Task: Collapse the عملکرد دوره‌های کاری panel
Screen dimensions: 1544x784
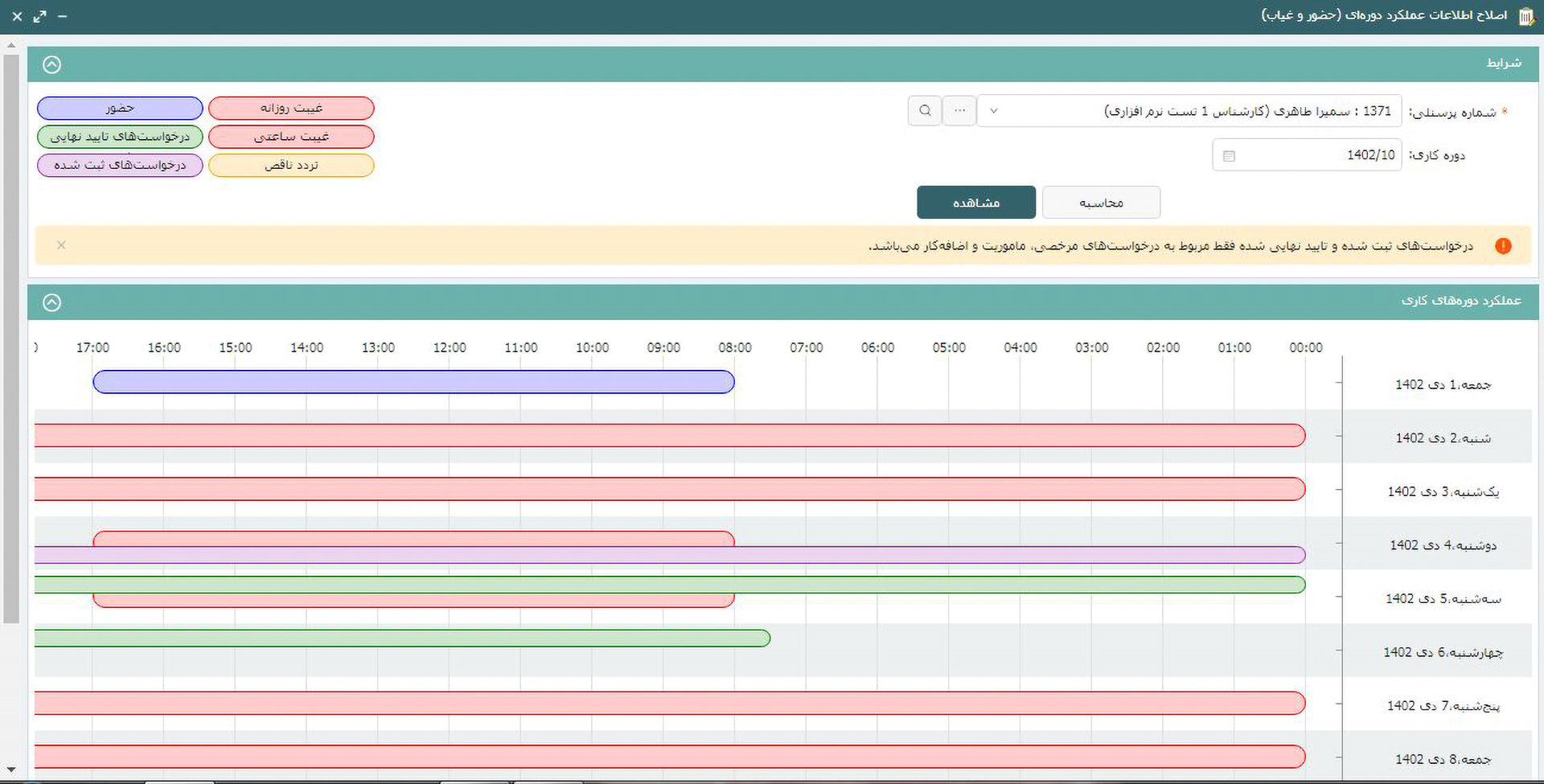Action: coord(51,302)
